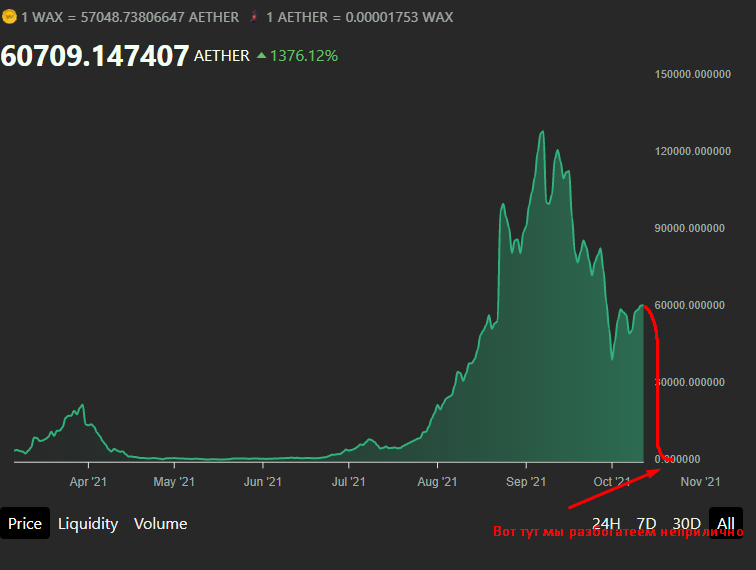
Task: Open the Volume tab
Action: 161,523
